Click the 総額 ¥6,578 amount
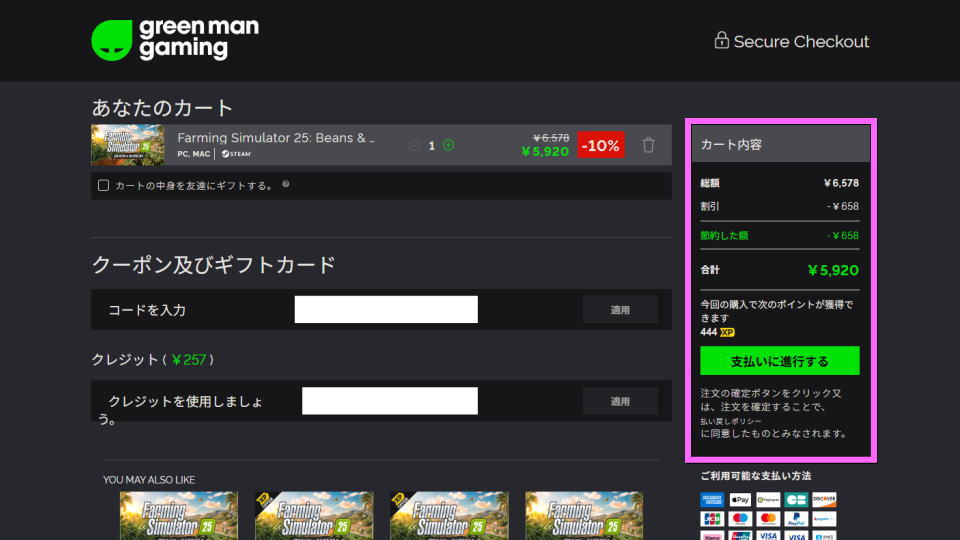 (841, 183)
